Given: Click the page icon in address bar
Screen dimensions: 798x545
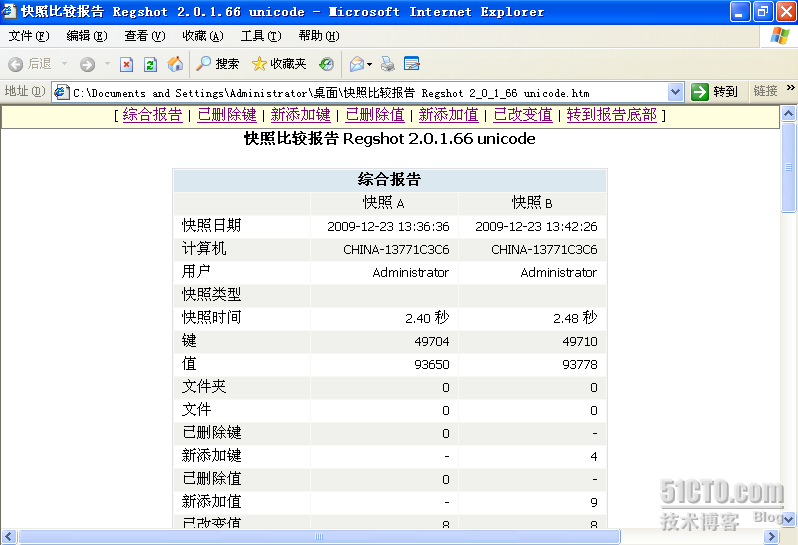Looking at the screenshot, I should point(62,93).
